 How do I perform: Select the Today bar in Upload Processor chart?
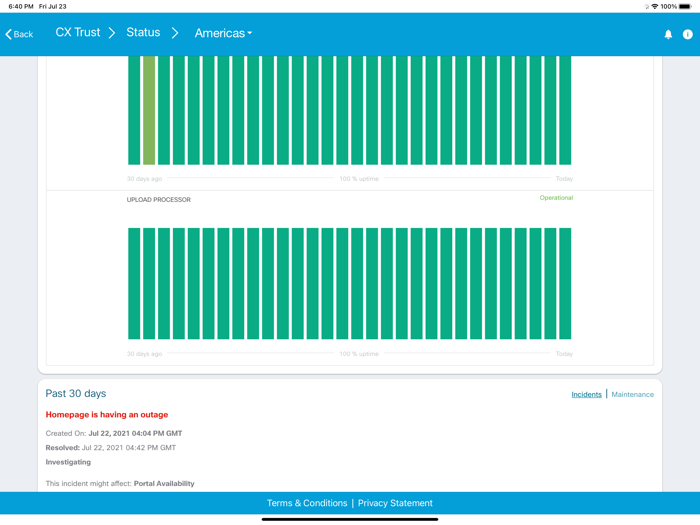(565, 283)
